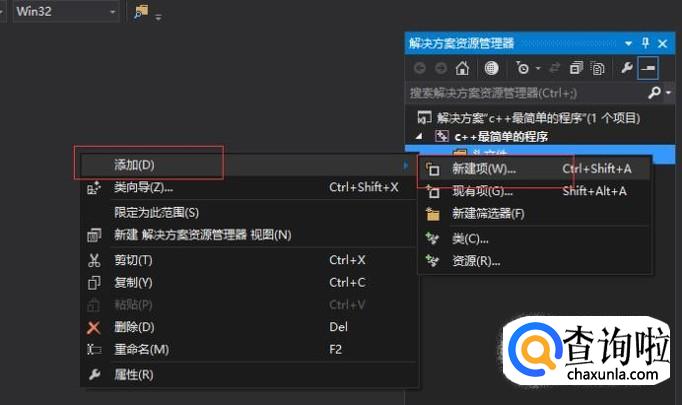
Task: Choose 重命名(M) from the context menu
Action: [x=249, y=349]
